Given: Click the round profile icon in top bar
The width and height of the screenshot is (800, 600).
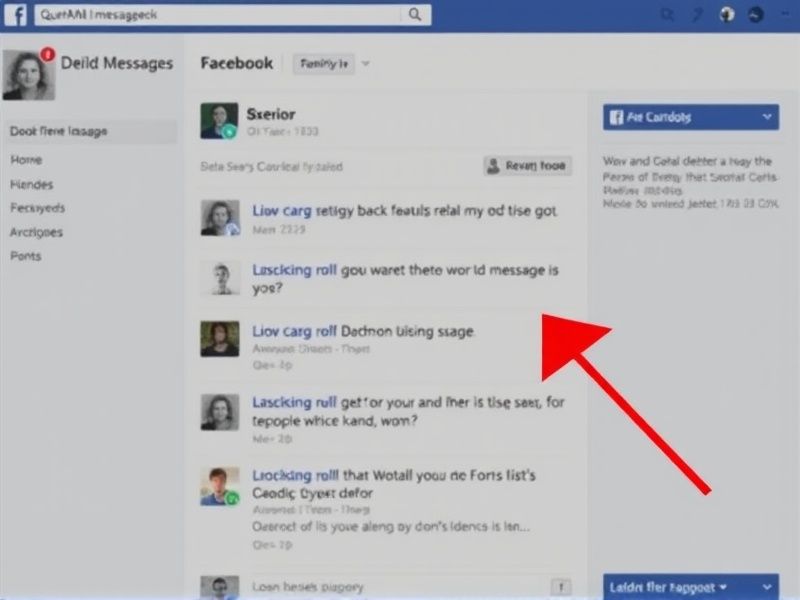Looking at the screenshot, I should [x=756, y=14].
